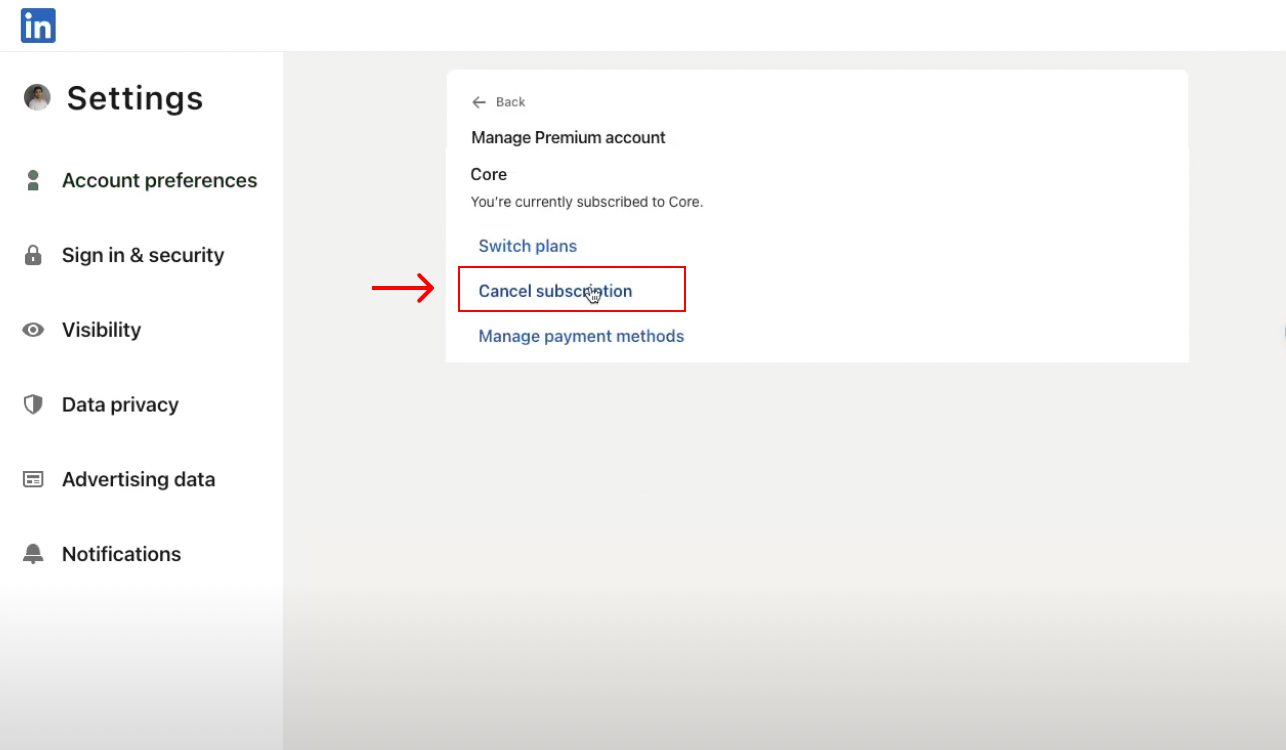1286x750 pixels.
Task: Click the Cancel subscription link
Action: [555, 291]
